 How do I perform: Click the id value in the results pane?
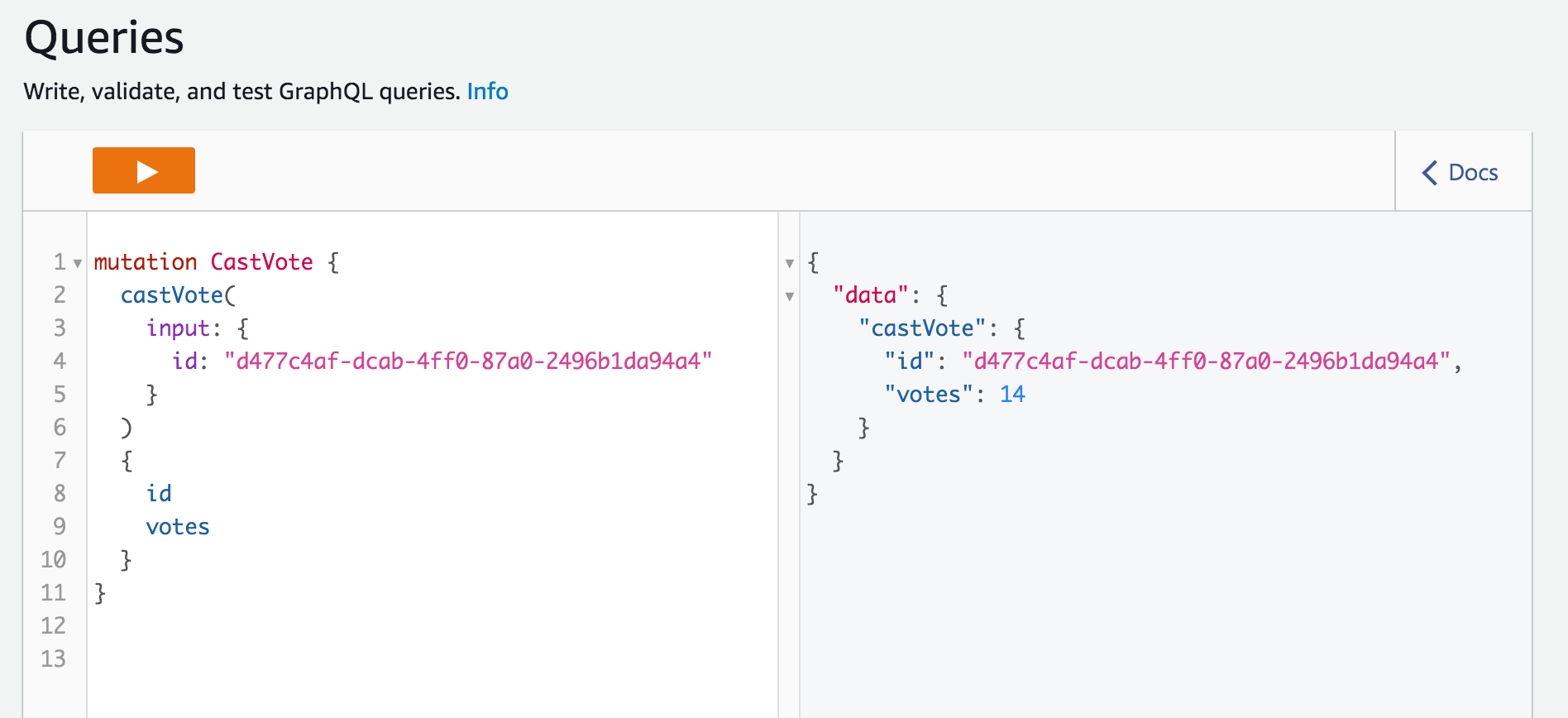tap(1206, 361)
